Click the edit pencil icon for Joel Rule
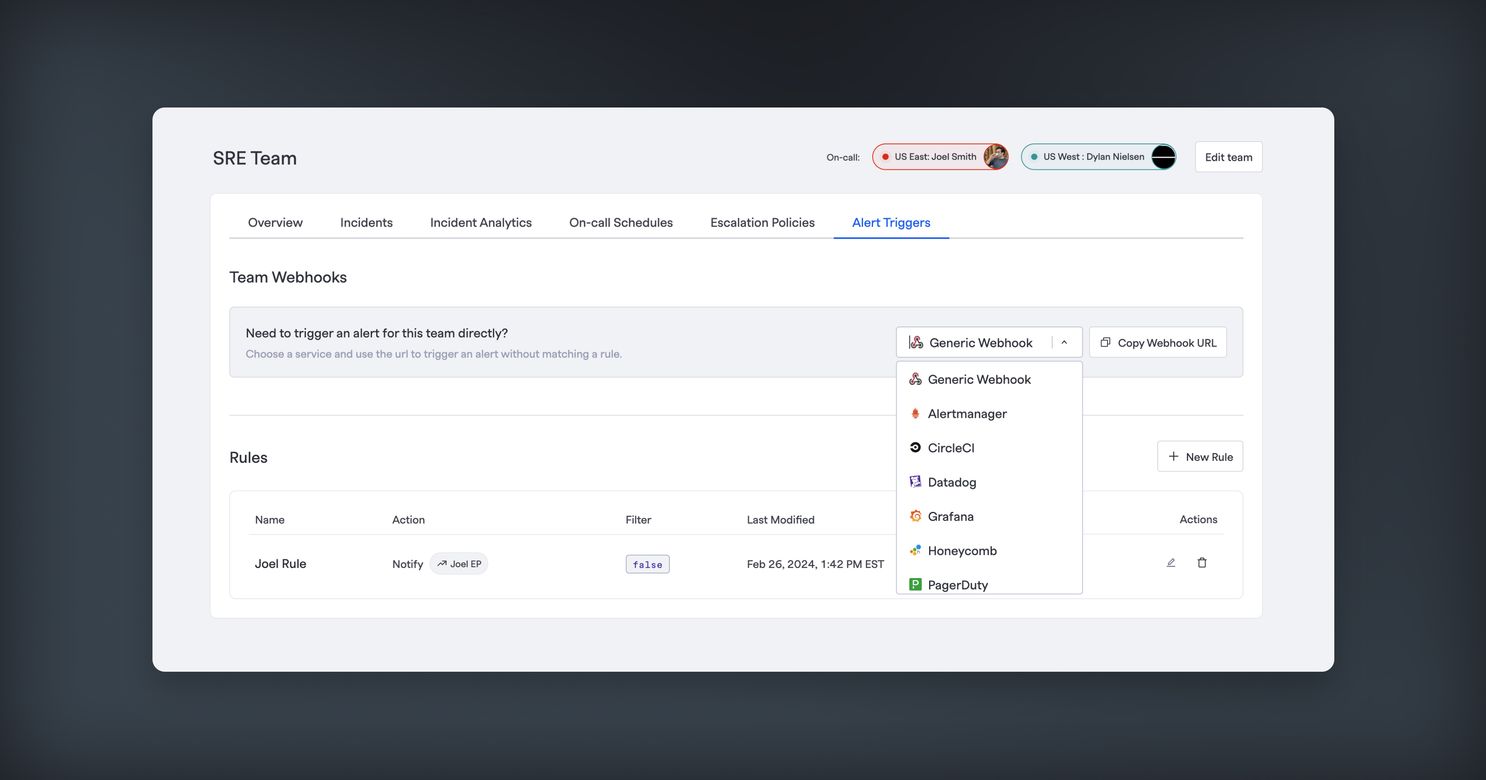 pos(1171,563)
